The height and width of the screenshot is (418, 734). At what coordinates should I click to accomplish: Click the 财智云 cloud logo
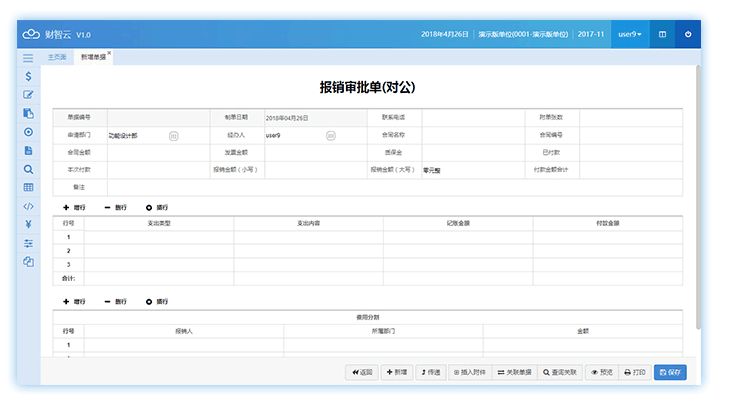tap(31, 34)
